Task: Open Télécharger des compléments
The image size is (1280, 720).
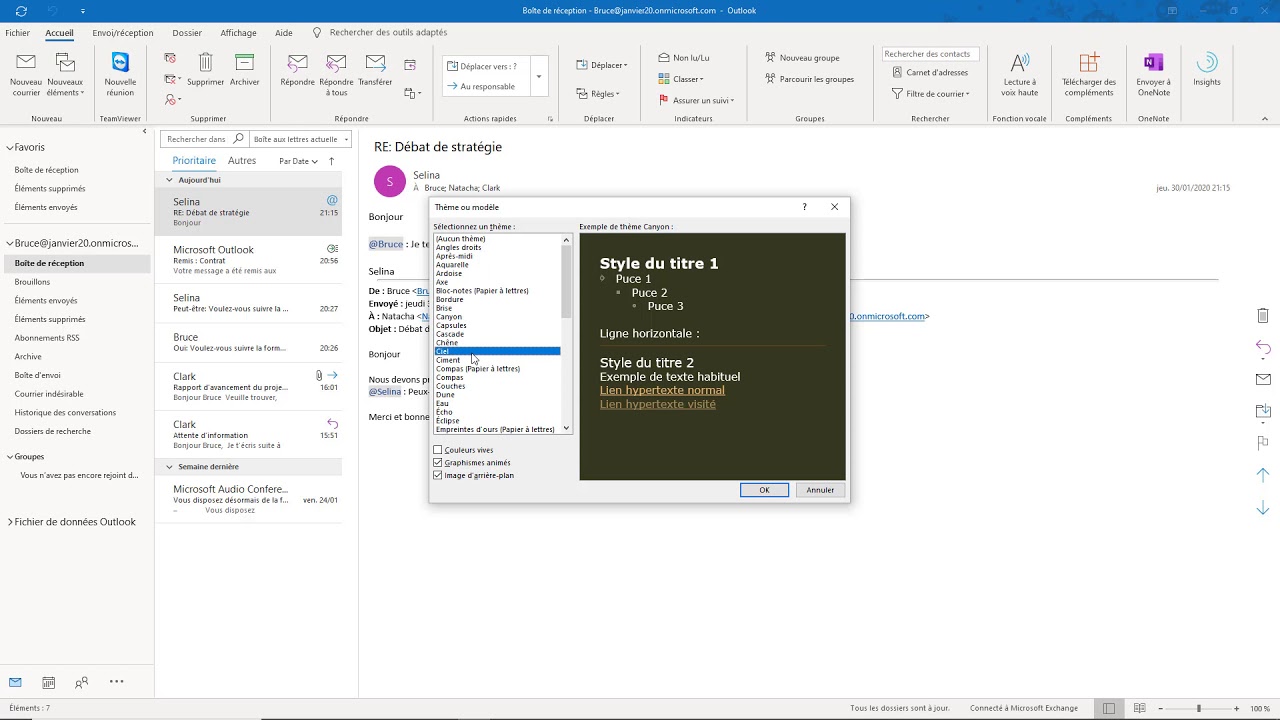Action: coord(1089,74)
